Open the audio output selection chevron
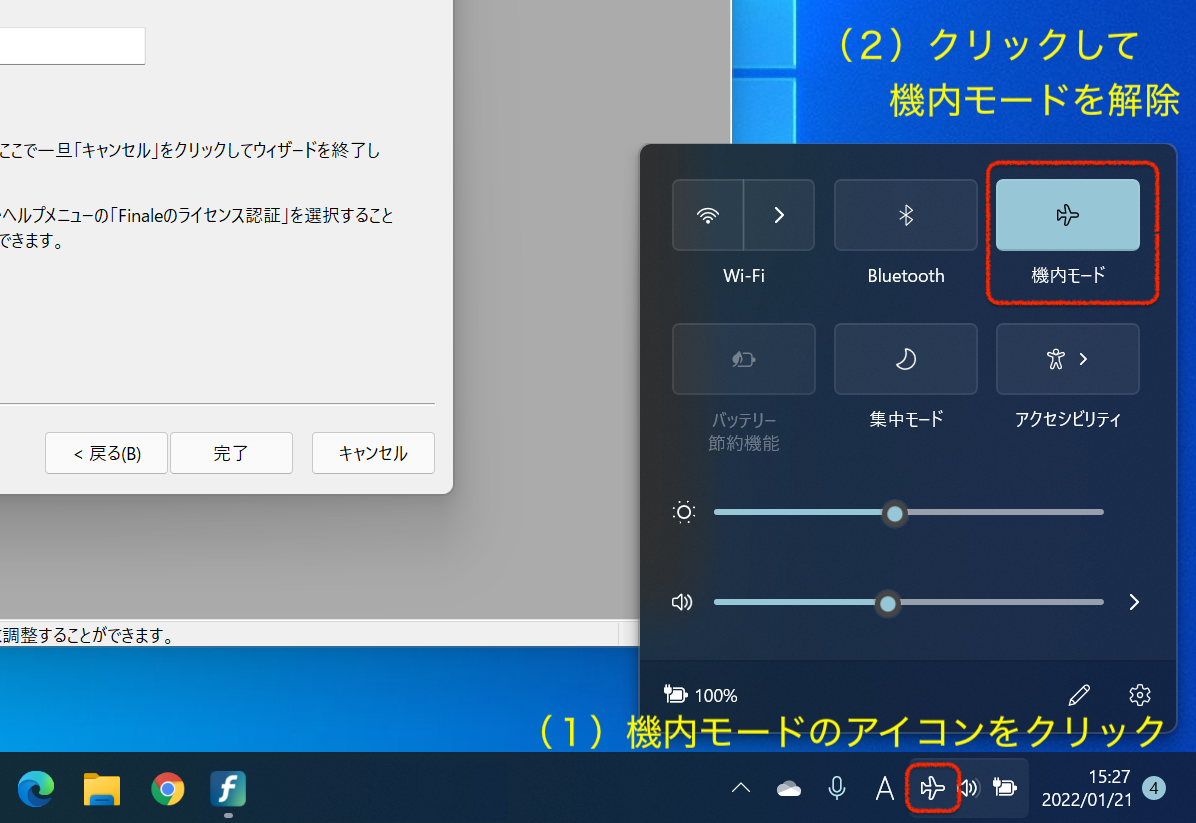Image resolution: width=1196 pixels, height=823 pixels. (x=1134, y=603)
